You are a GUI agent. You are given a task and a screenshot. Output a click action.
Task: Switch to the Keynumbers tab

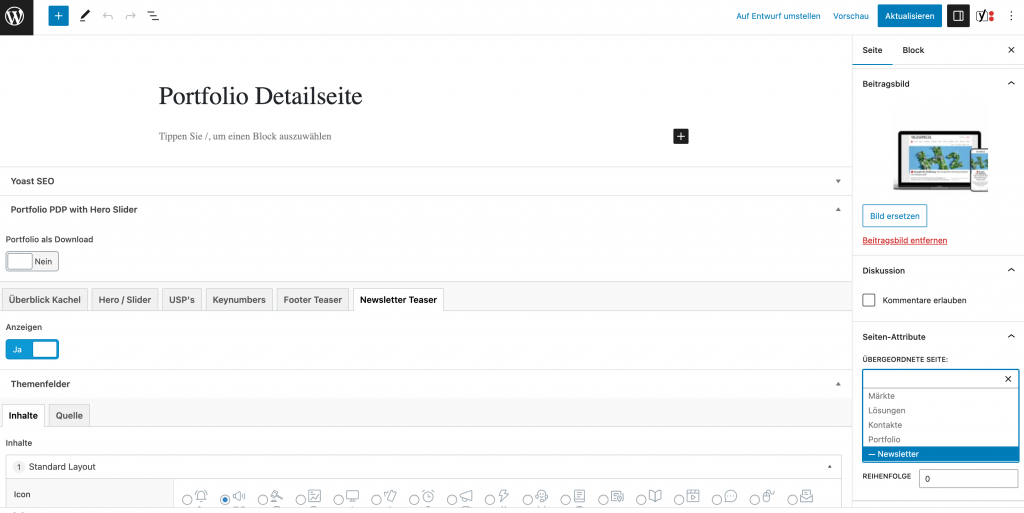click(240, 300)
